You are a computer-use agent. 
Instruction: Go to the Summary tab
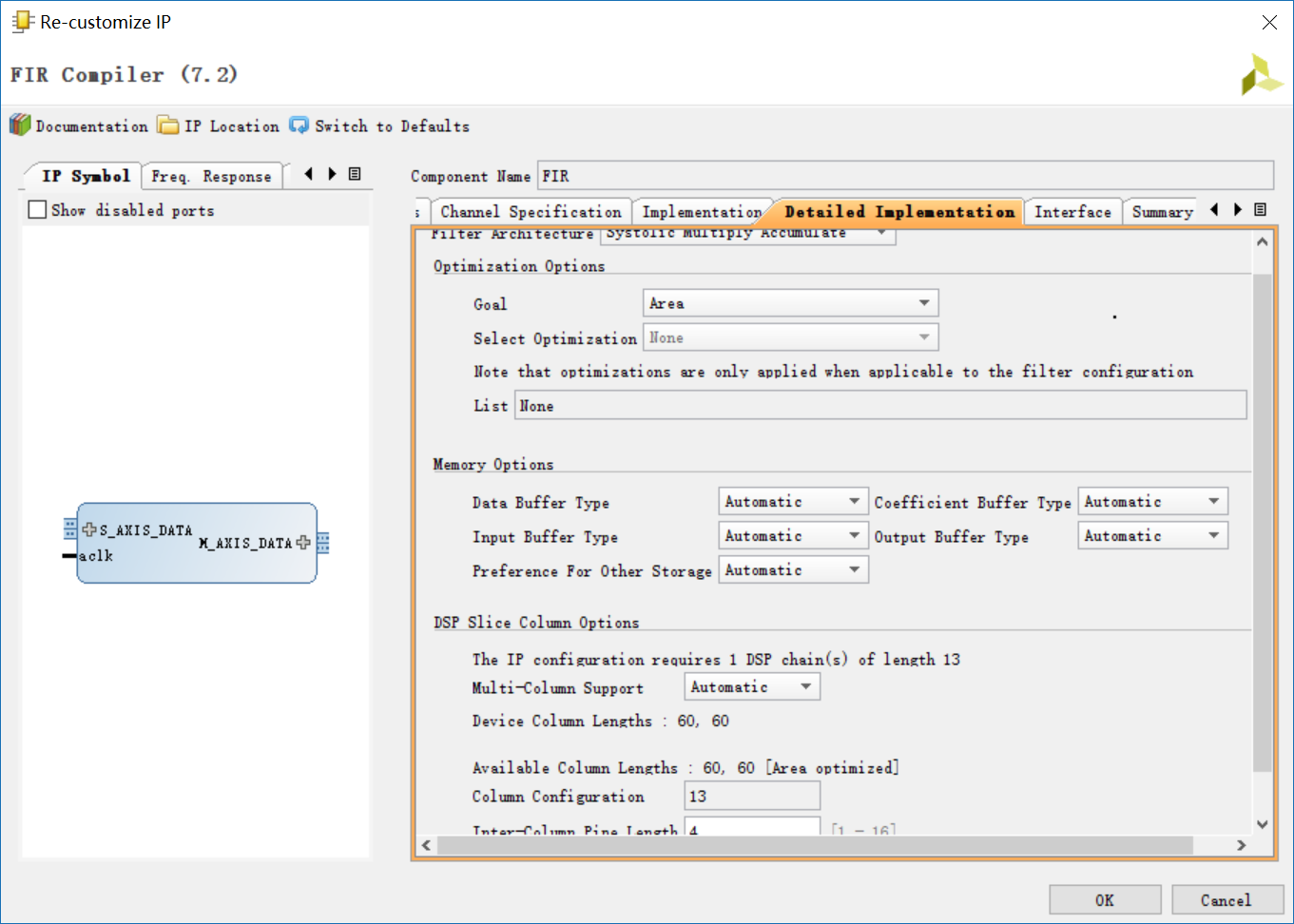(1162, 212)
